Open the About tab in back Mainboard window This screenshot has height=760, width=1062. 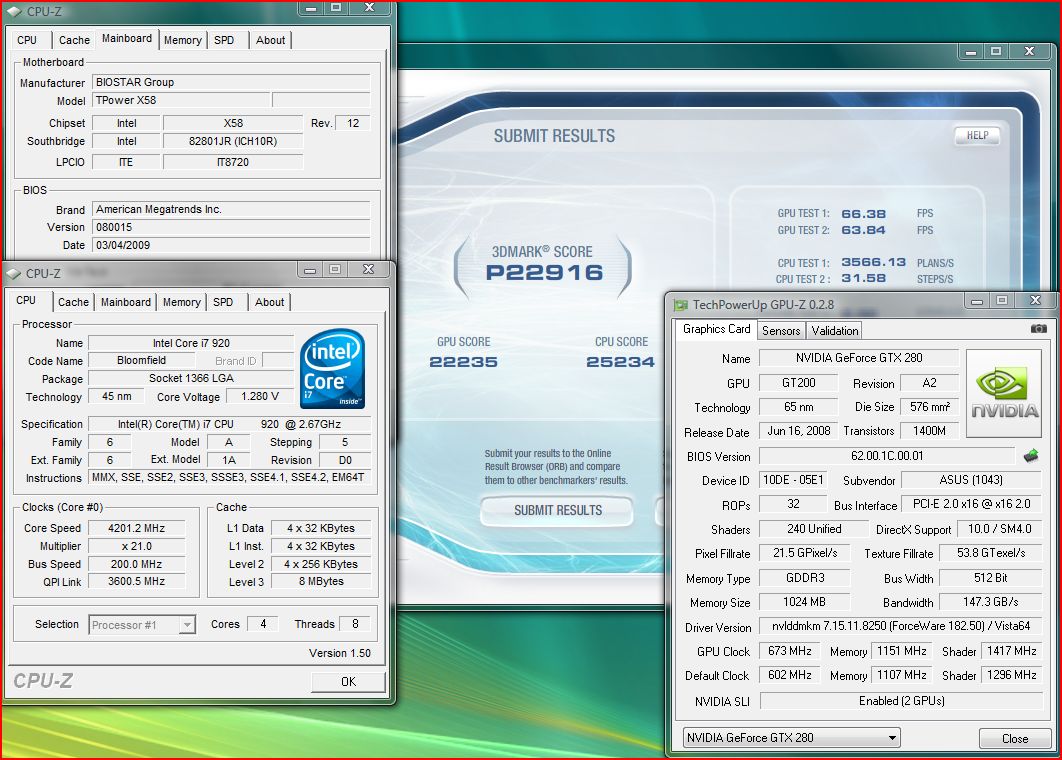point(271,40)
